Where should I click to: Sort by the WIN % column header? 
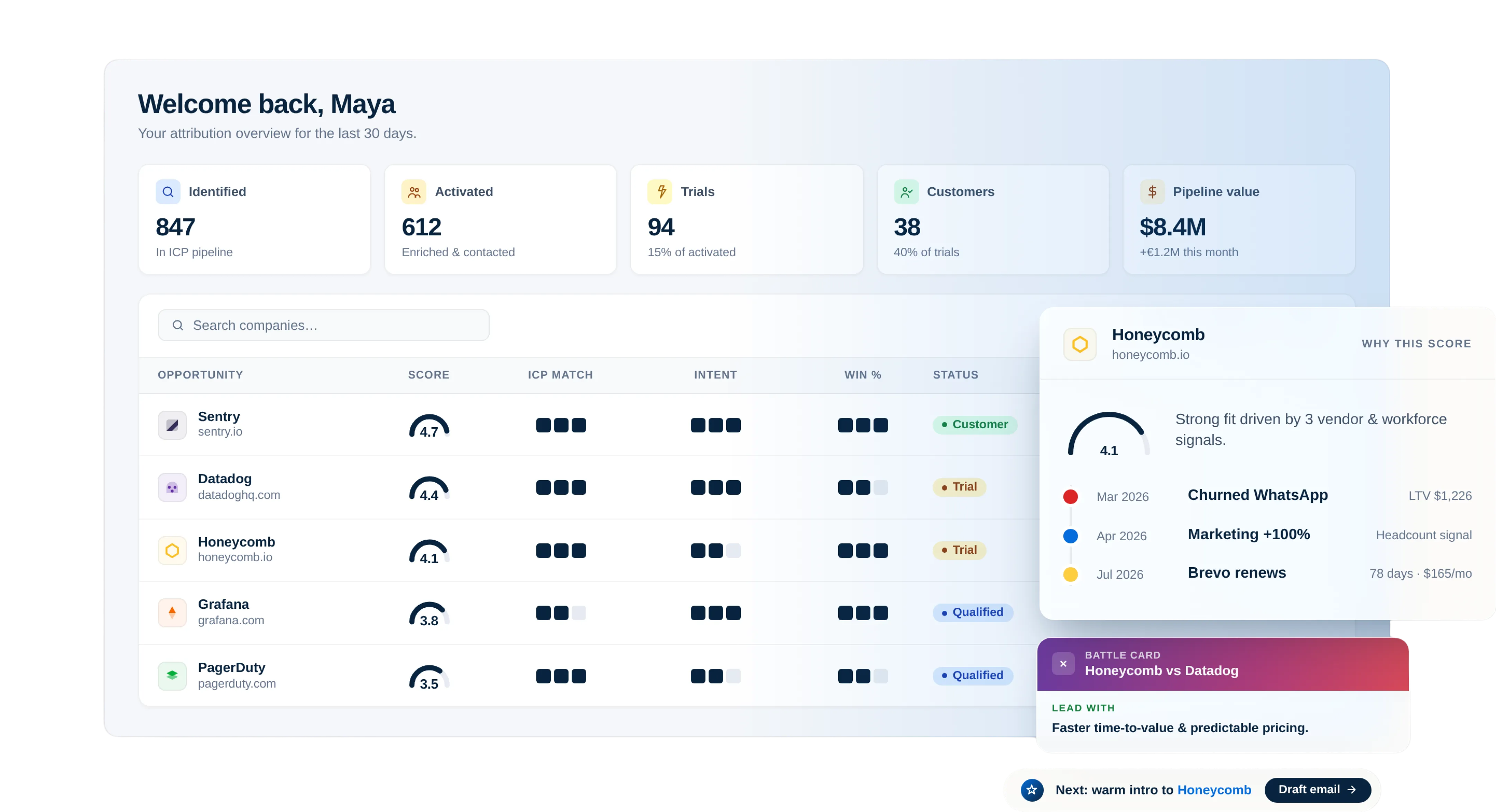coord(863,375)
